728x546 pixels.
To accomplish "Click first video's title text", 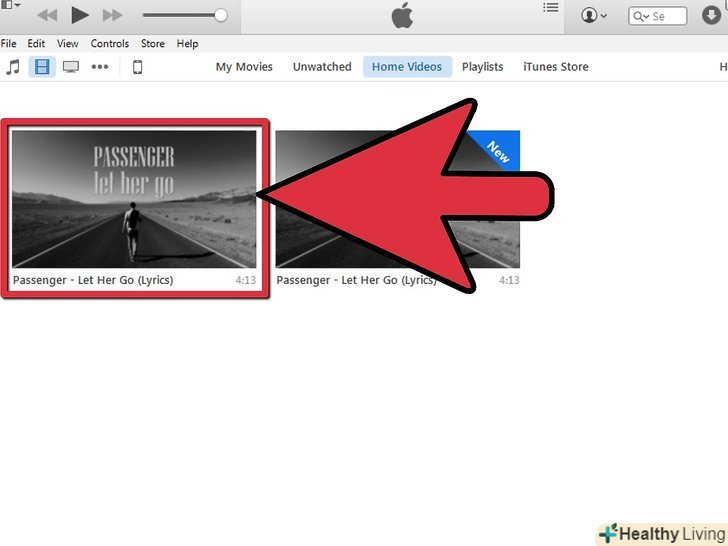I will tap(93, 280).
